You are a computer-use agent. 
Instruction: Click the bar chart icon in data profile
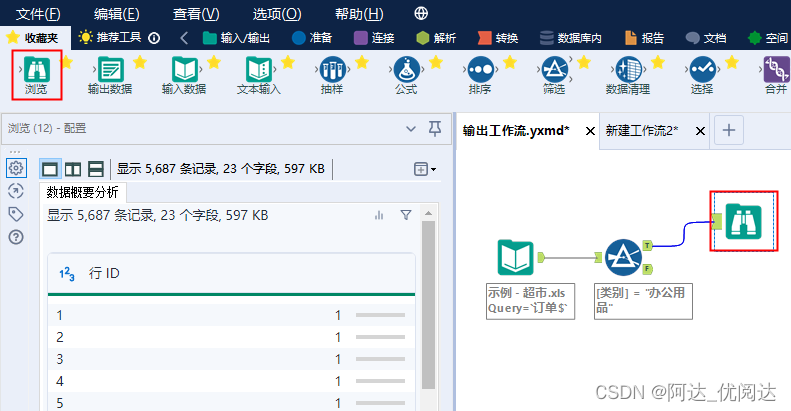(x=379, y=215)
